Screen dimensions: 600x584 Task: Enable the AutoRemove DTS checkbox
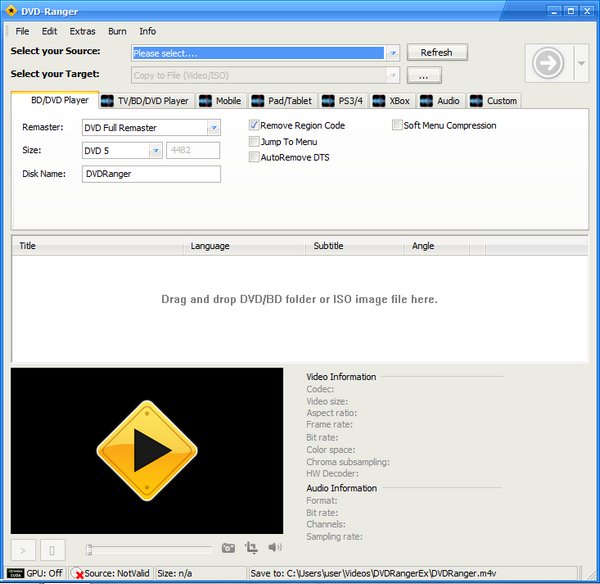[x=254, y=157]
